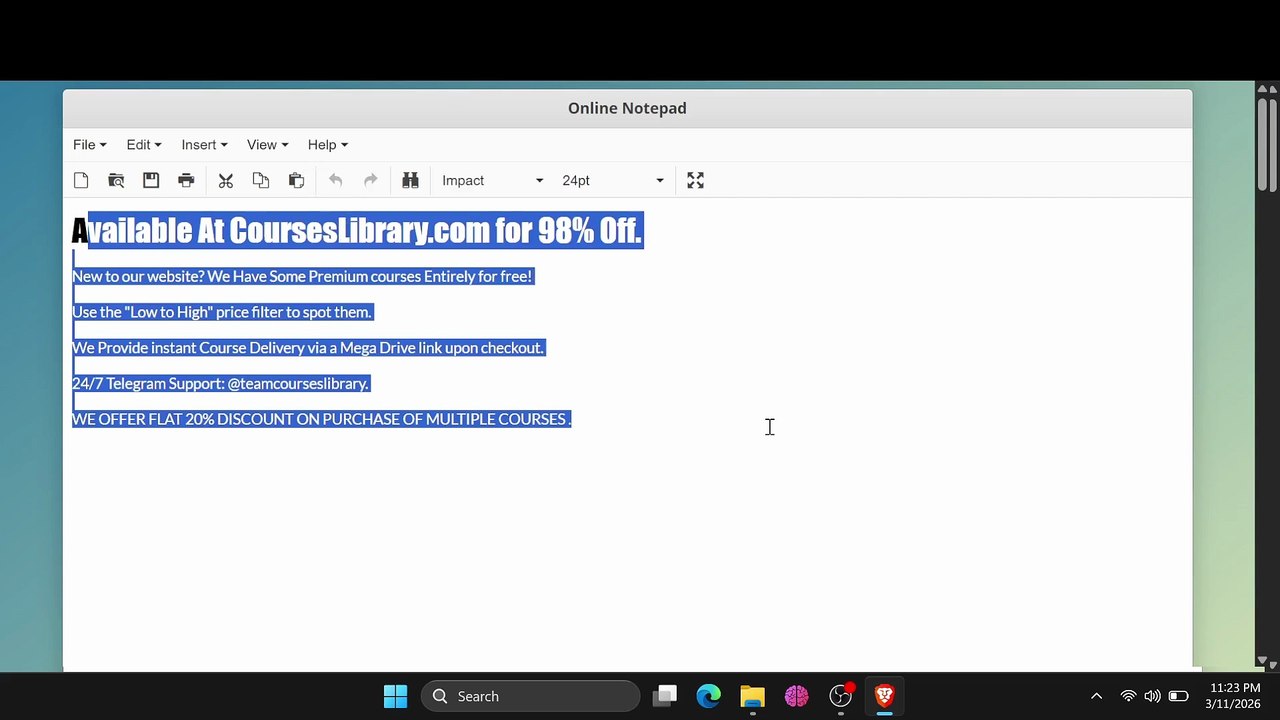
Task: Click the line 'Use the "Low to High" price filter'
Action: coord(221,312)
